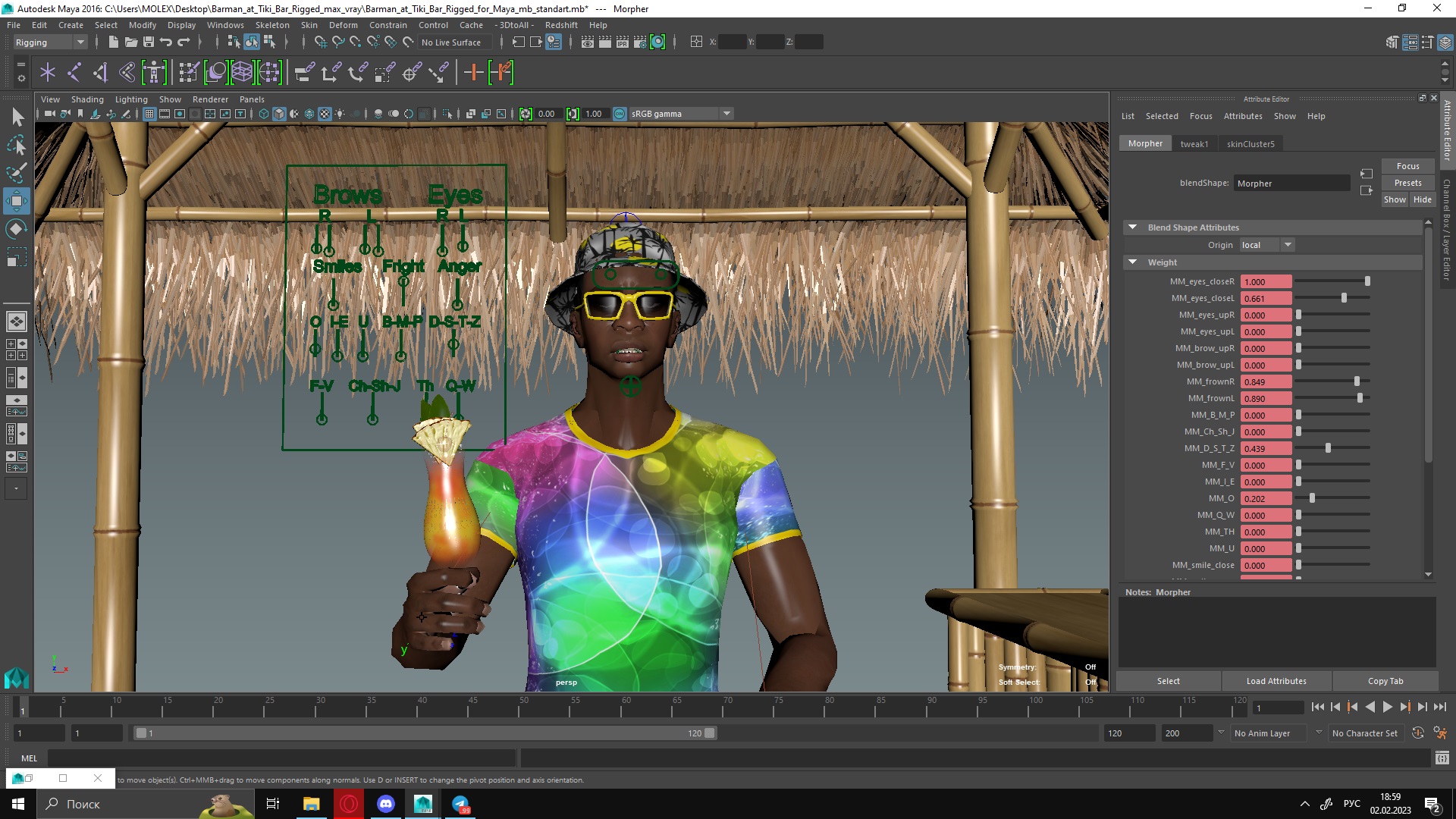Click the Presets button
This screenshot has width=1456, height=819.
(x=1407, y=183)
